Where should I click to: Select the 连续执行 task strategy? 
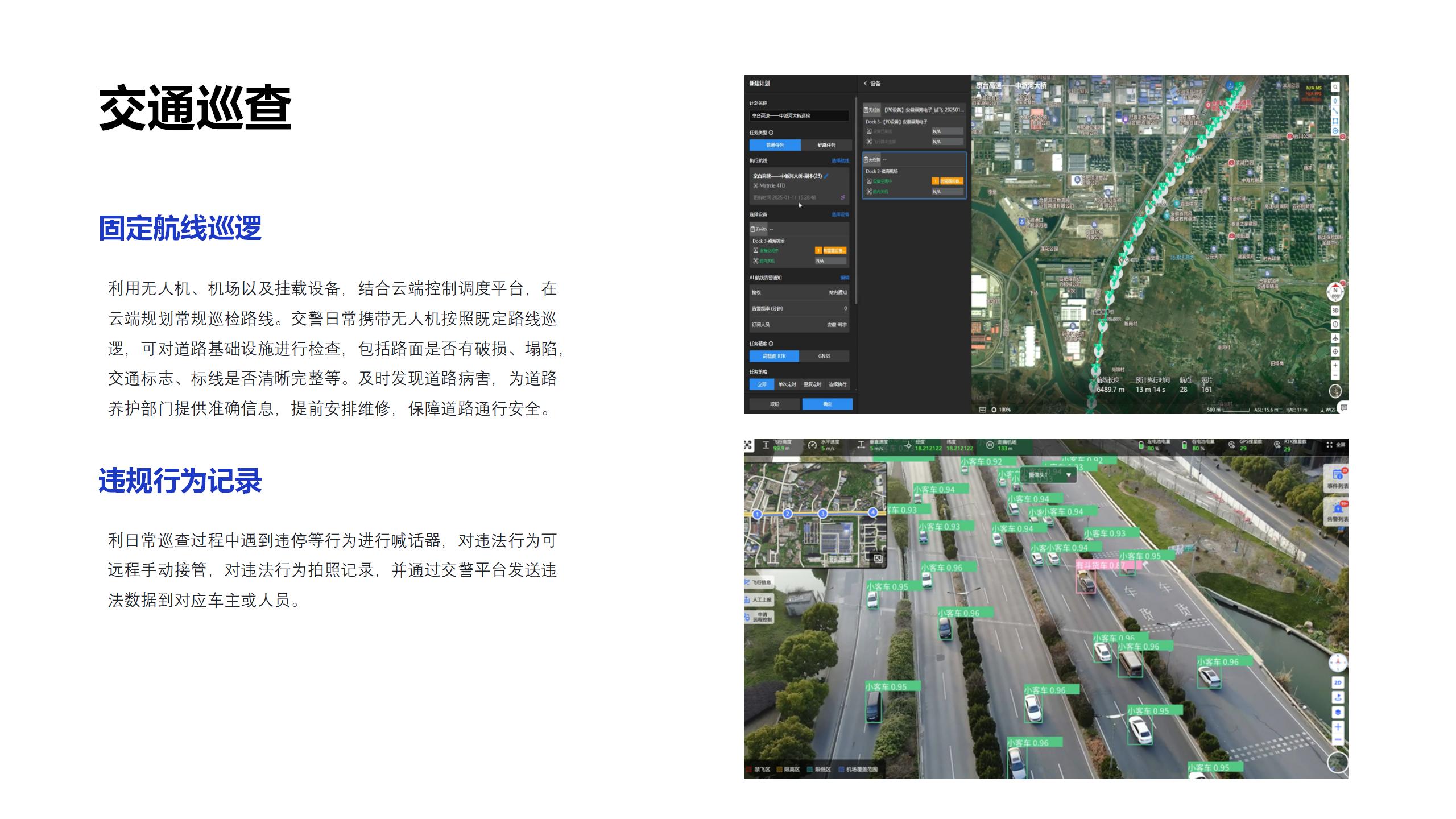click(x=837, y=384)
